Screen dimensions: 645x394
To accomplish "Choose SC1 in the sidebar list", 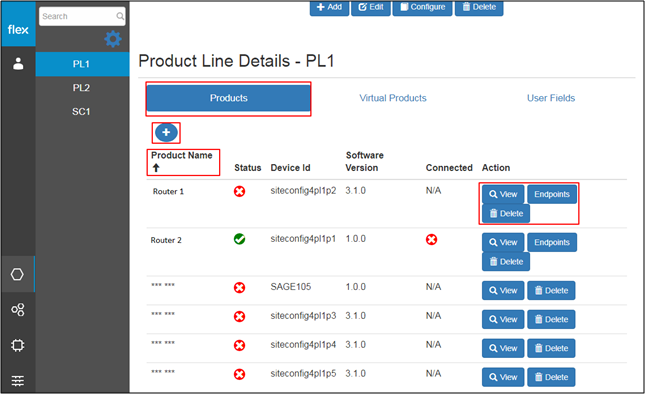I will click(x=81, y=111).
